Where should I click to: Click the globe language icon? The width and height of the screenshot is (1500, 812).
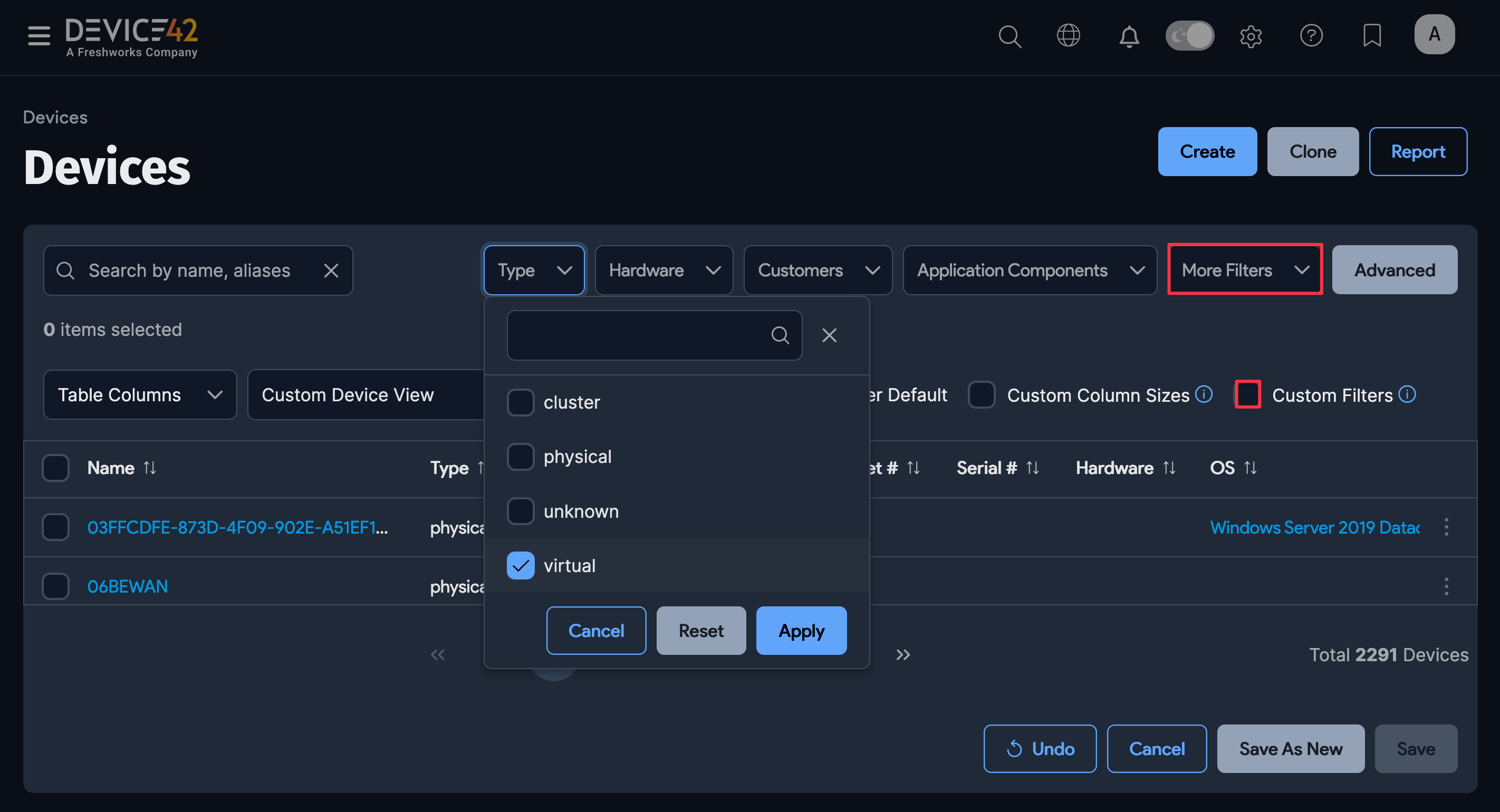point(1069,35)
